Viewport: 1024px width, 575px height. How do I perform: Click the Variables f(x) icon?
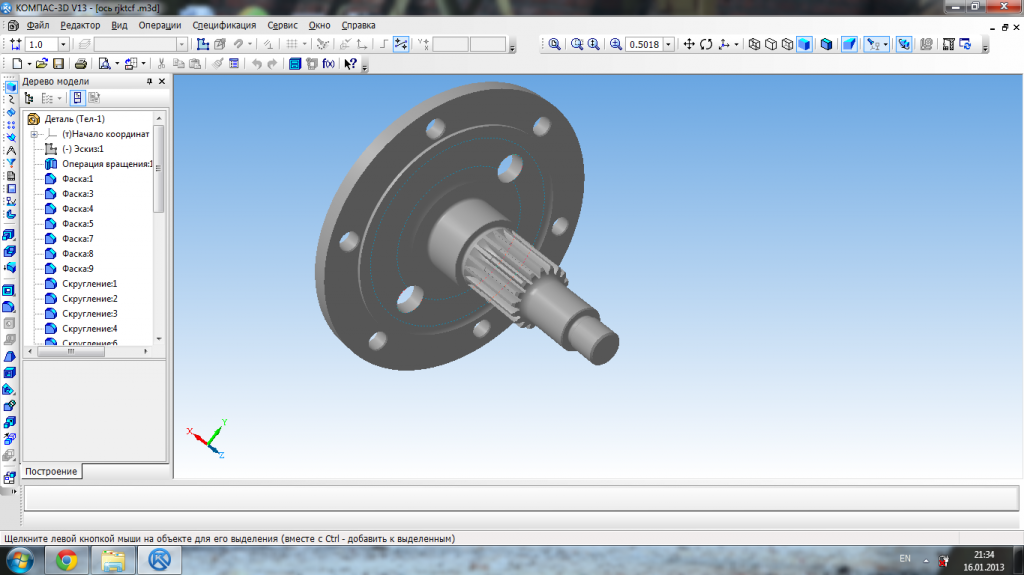click(x=328, y=63)
